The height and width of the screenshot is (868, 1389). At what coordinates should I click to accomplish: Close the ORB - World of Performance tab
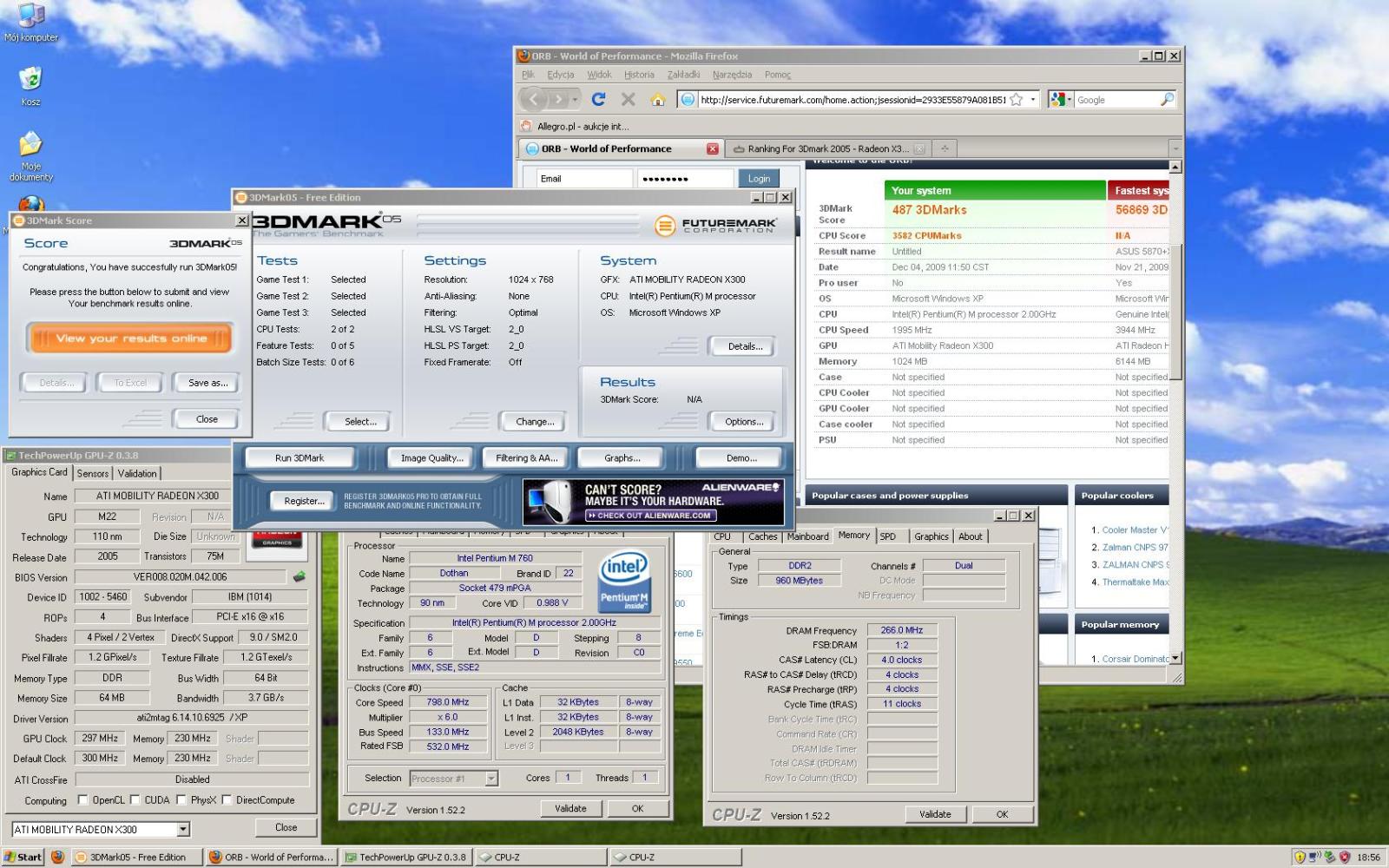coord(712,148)
